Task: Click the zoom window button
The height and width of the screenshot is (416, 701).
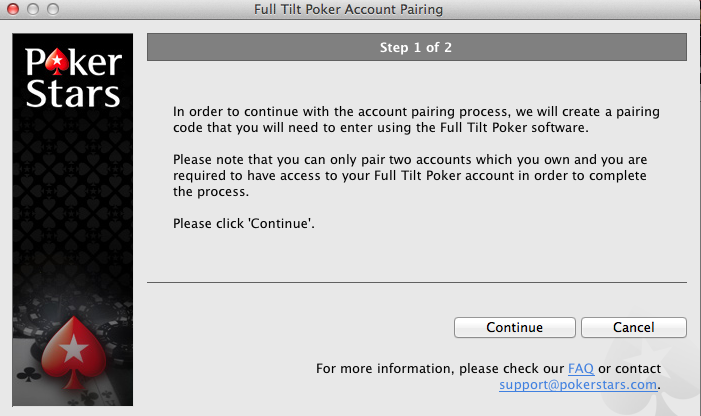Action: 53,9
